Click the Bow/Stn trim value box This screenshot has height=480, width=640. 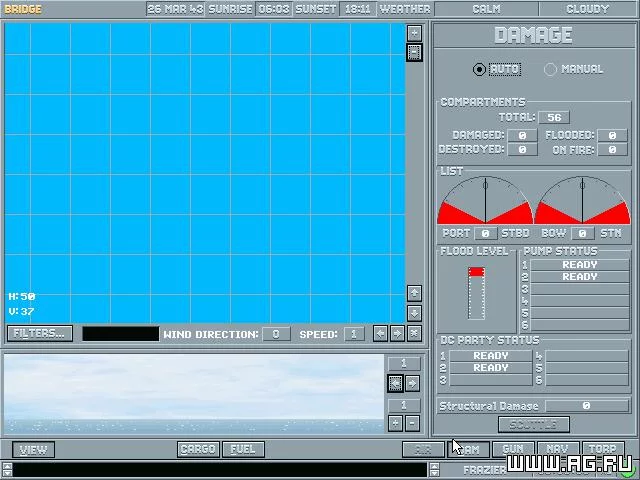(x=582, y=233)
